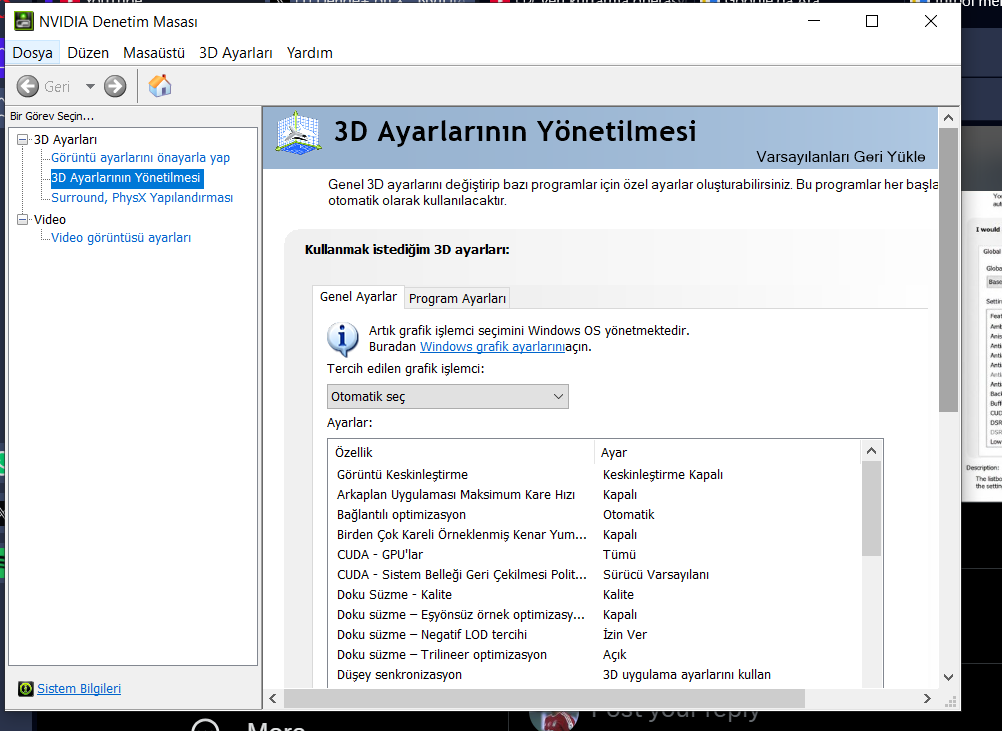The height and width of the screenshot is (731, 1002).
Task: Click the Windows grafik ayarlarını link
Action: [x=492, y=346]
